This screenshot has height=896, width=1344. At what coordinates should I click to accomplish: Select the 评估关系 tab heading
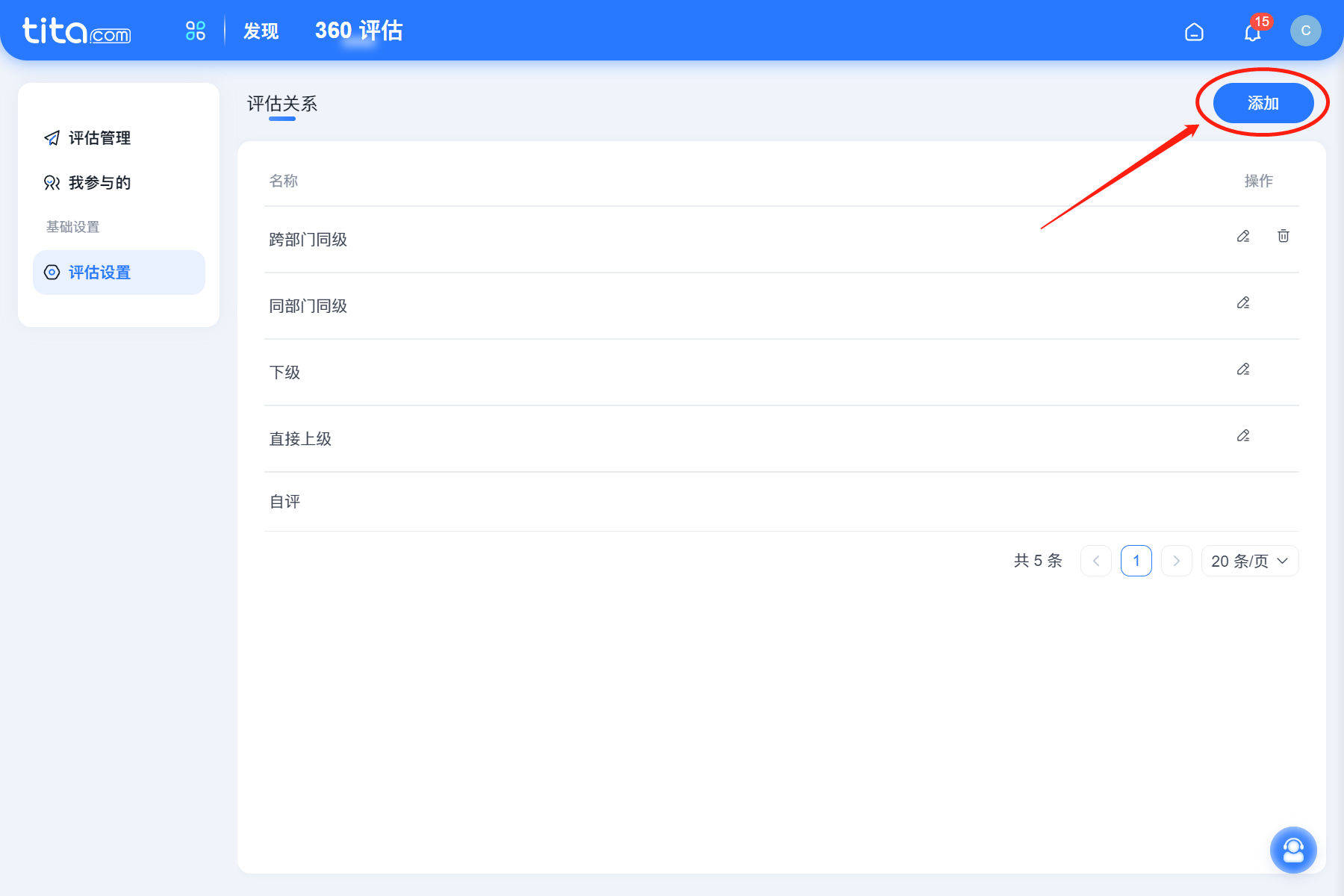[282, 104]
